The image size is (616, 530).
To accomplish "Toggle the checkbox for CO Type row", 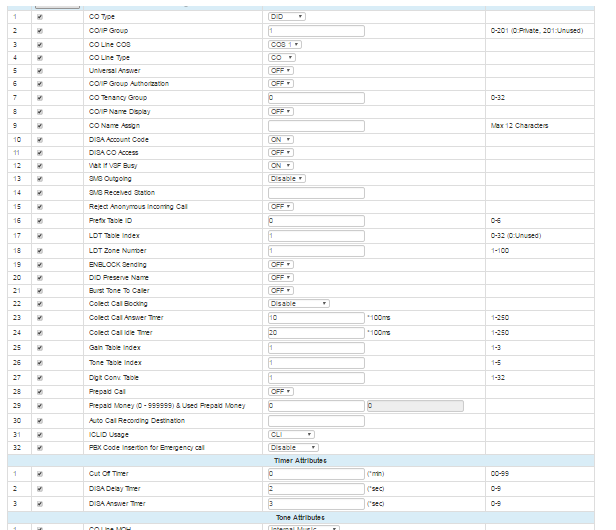I will click(40, 17).
